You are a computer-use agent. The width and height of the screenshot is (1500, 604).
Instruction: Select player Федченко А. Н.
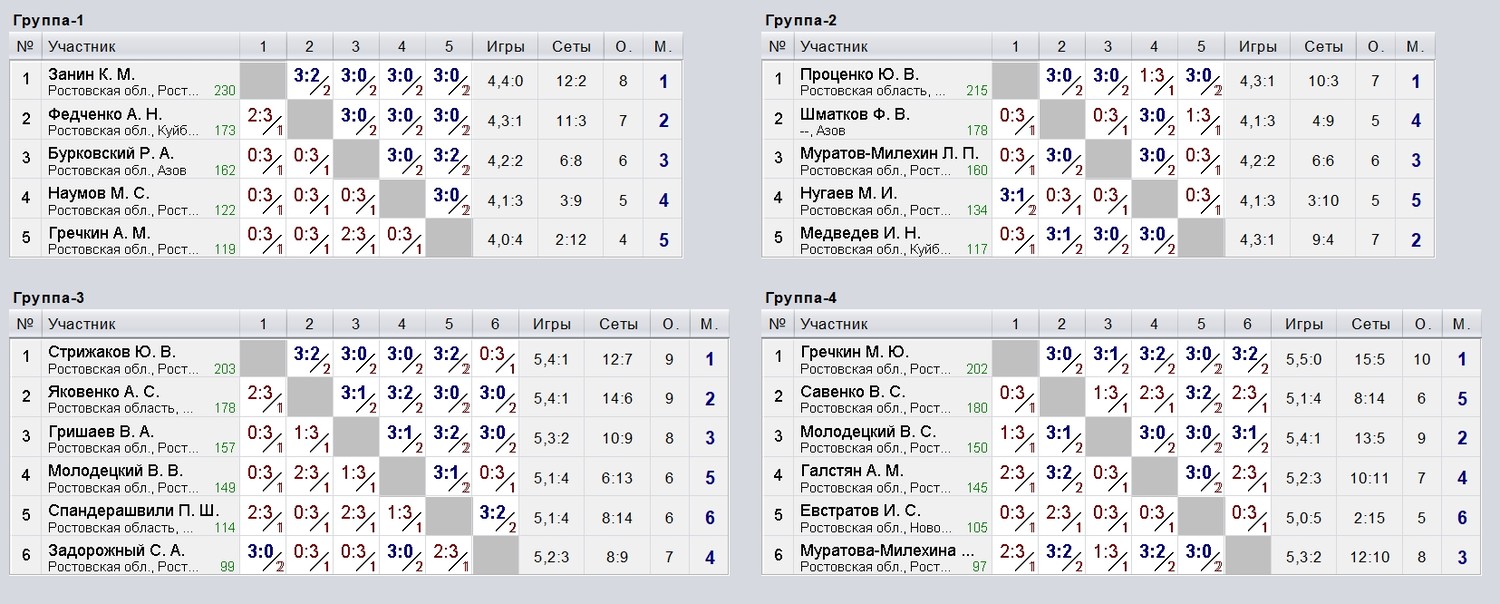(x=105, y=114)
